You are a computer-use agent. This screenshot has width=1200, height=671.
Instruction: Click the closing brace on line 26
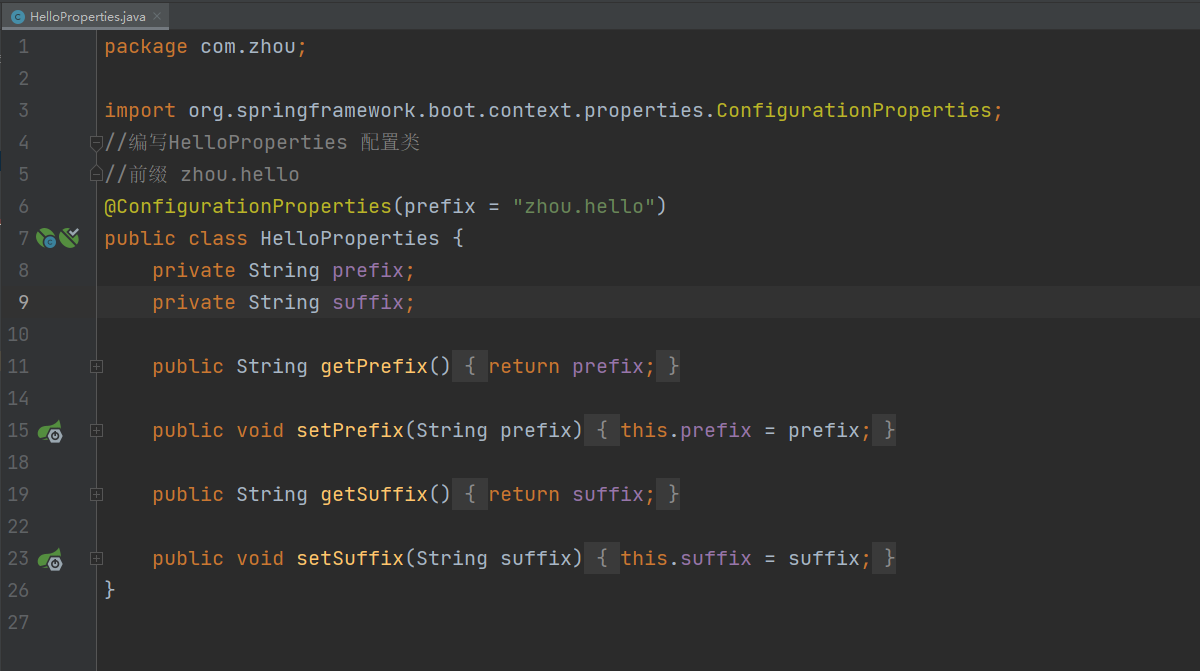110,591
